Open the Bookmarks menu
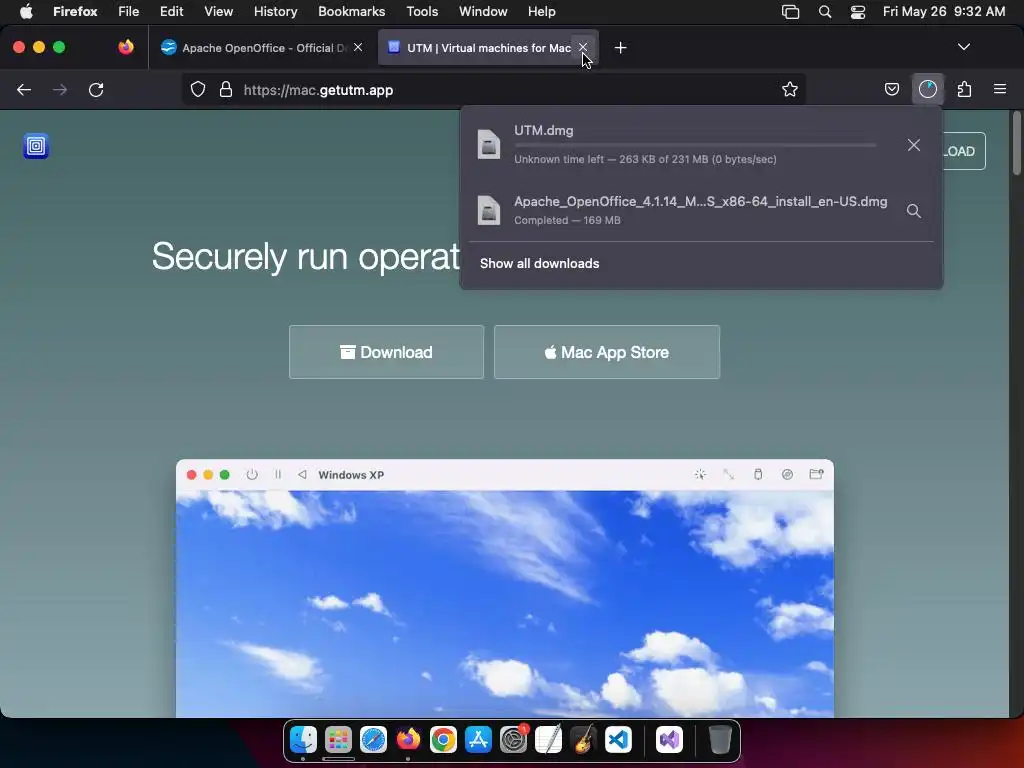1024x768 pixels. 351,12
